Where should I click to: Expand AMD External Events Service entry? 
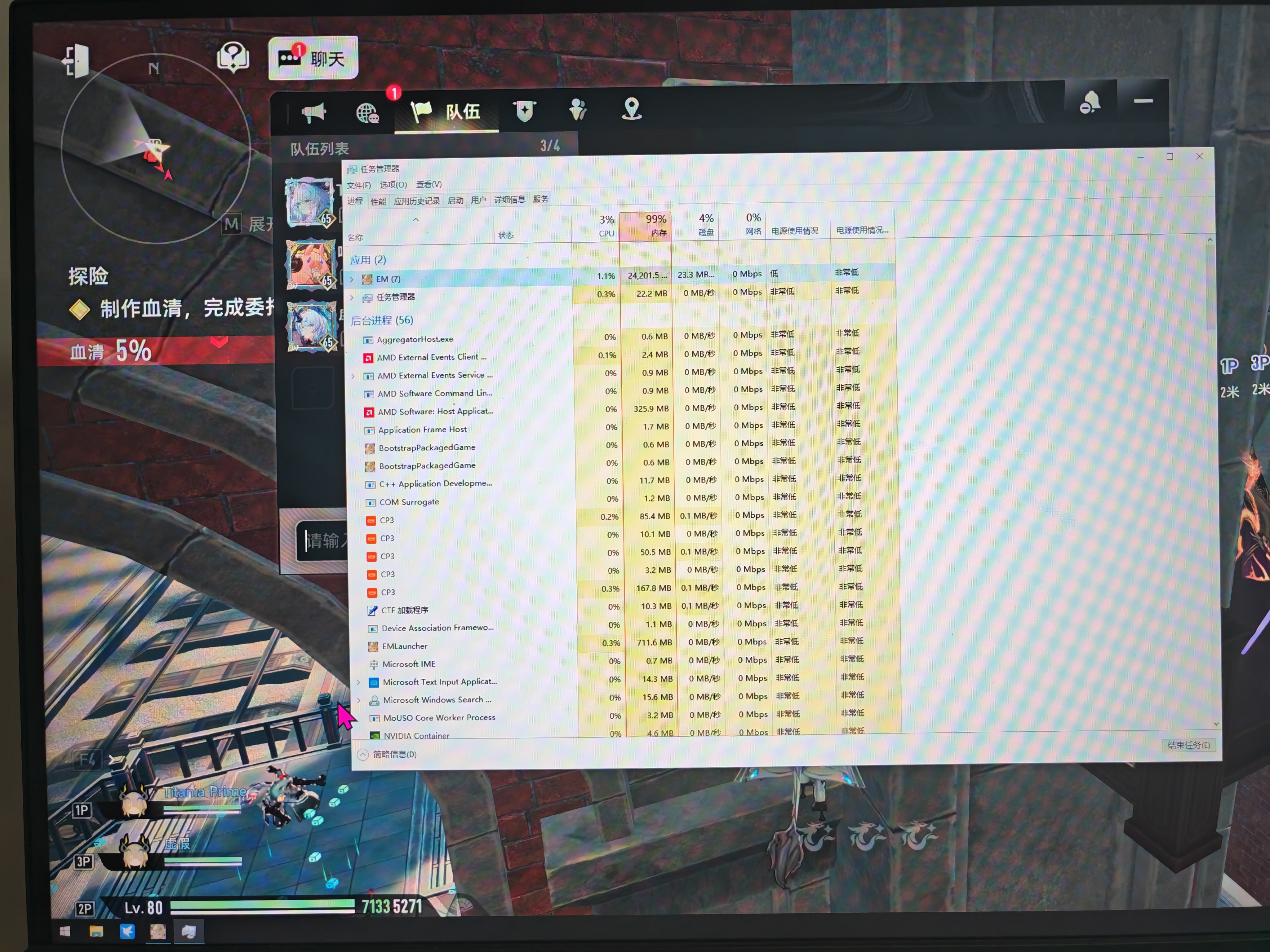click(353, 377)
